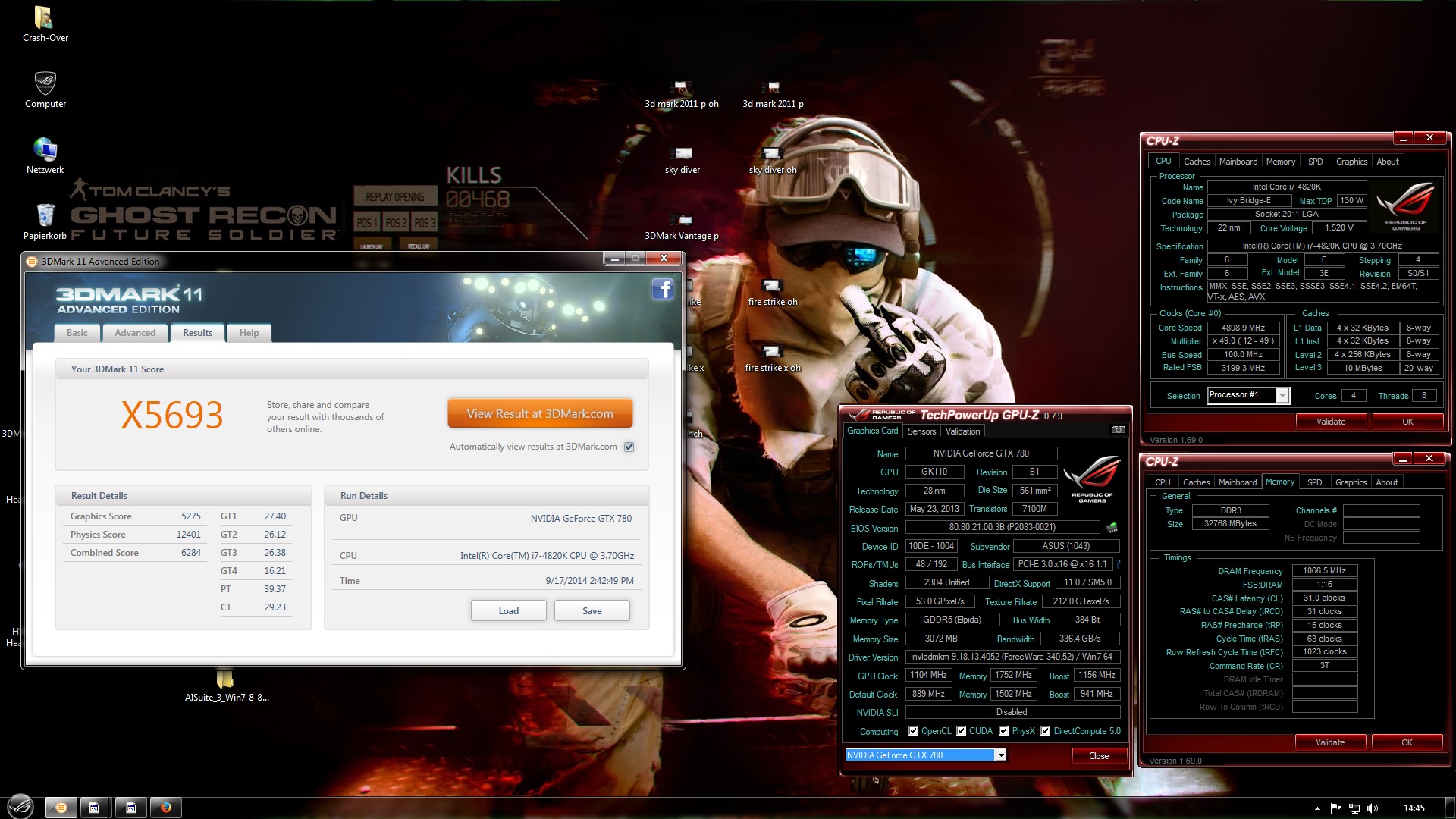Screen dimensions: 1456x819
Task: Switch to the Basic tab in 3DMark 11
Action: 77,333
